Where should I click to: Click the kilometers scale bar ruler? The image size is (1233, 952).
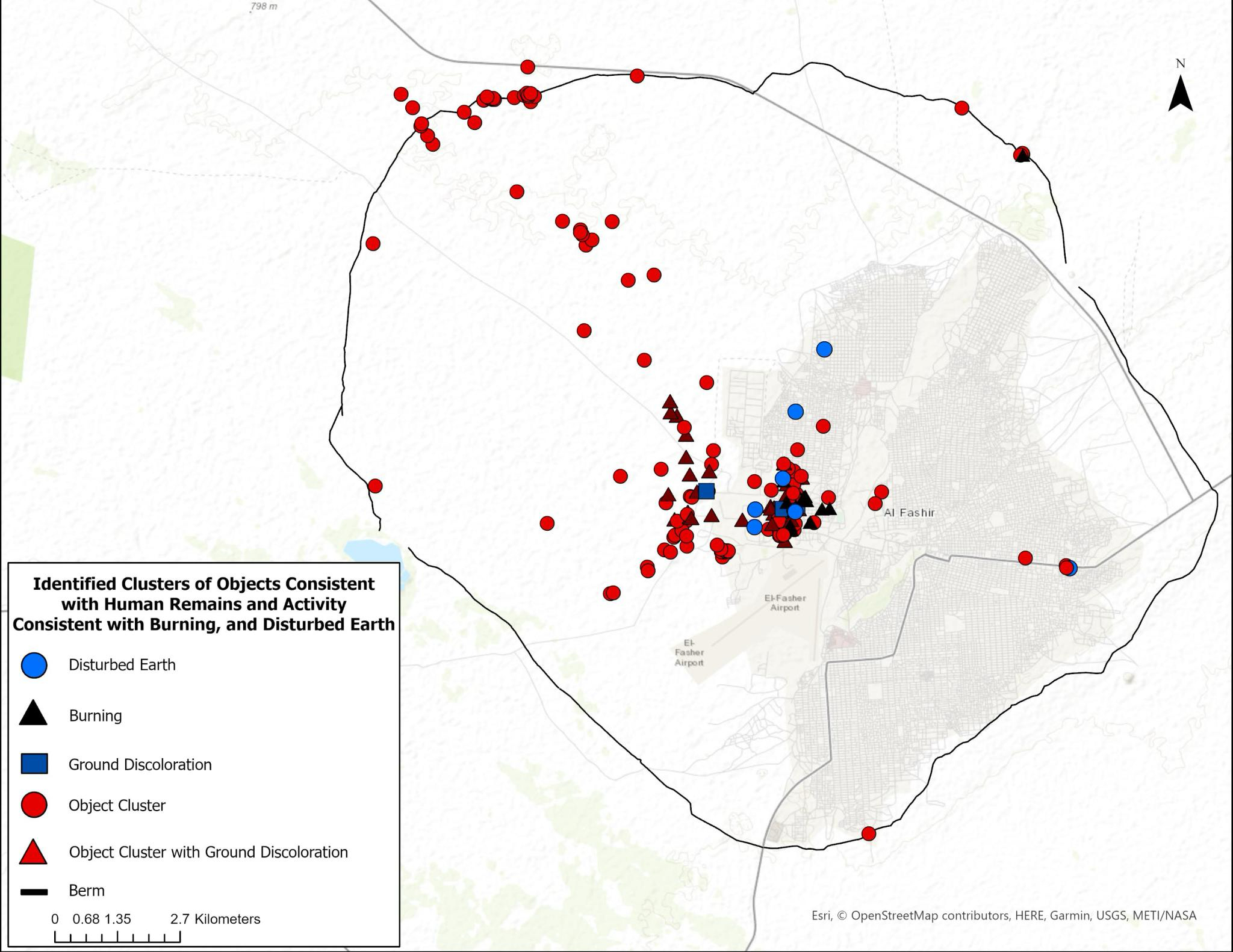click(x=117, y=937)
